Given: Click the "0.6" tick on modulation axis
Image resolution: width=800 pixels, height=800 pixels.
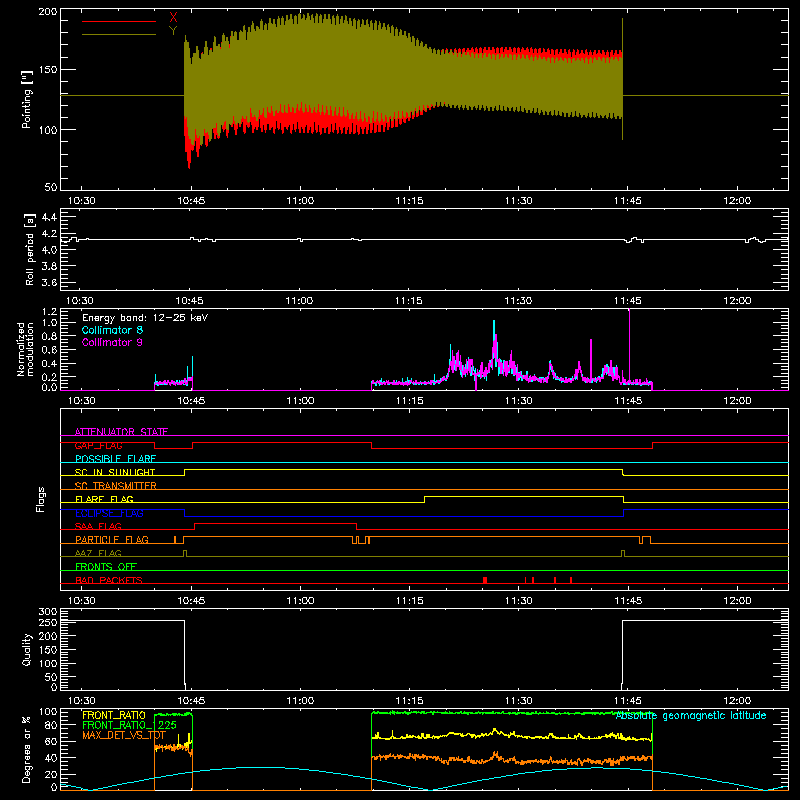Looking at the screenshot, I should (49, 350).
